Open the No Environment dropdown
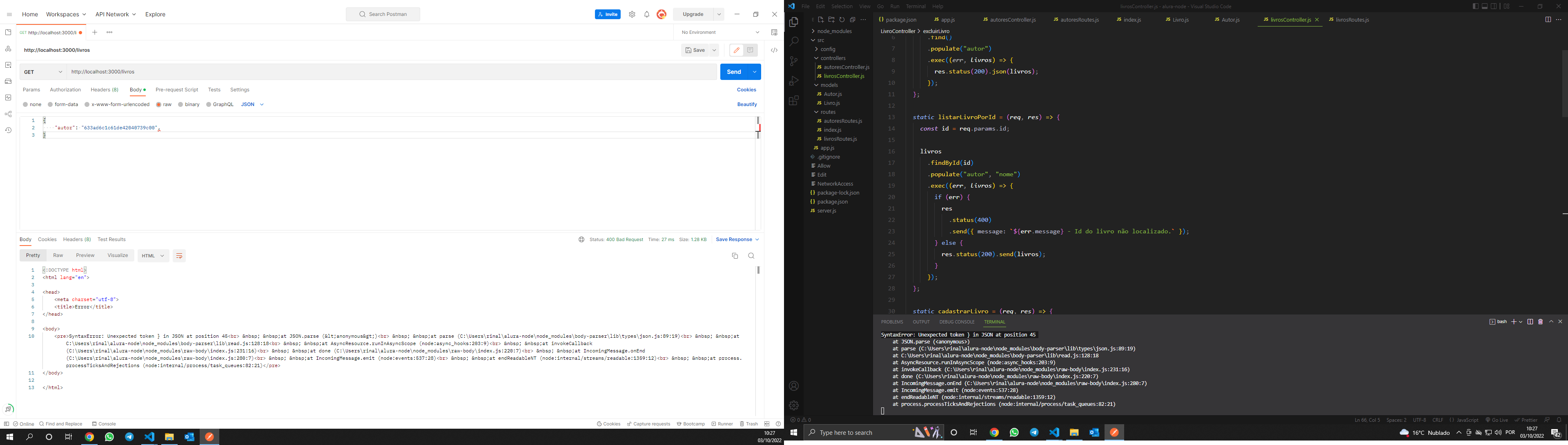 tap(720, 32)
